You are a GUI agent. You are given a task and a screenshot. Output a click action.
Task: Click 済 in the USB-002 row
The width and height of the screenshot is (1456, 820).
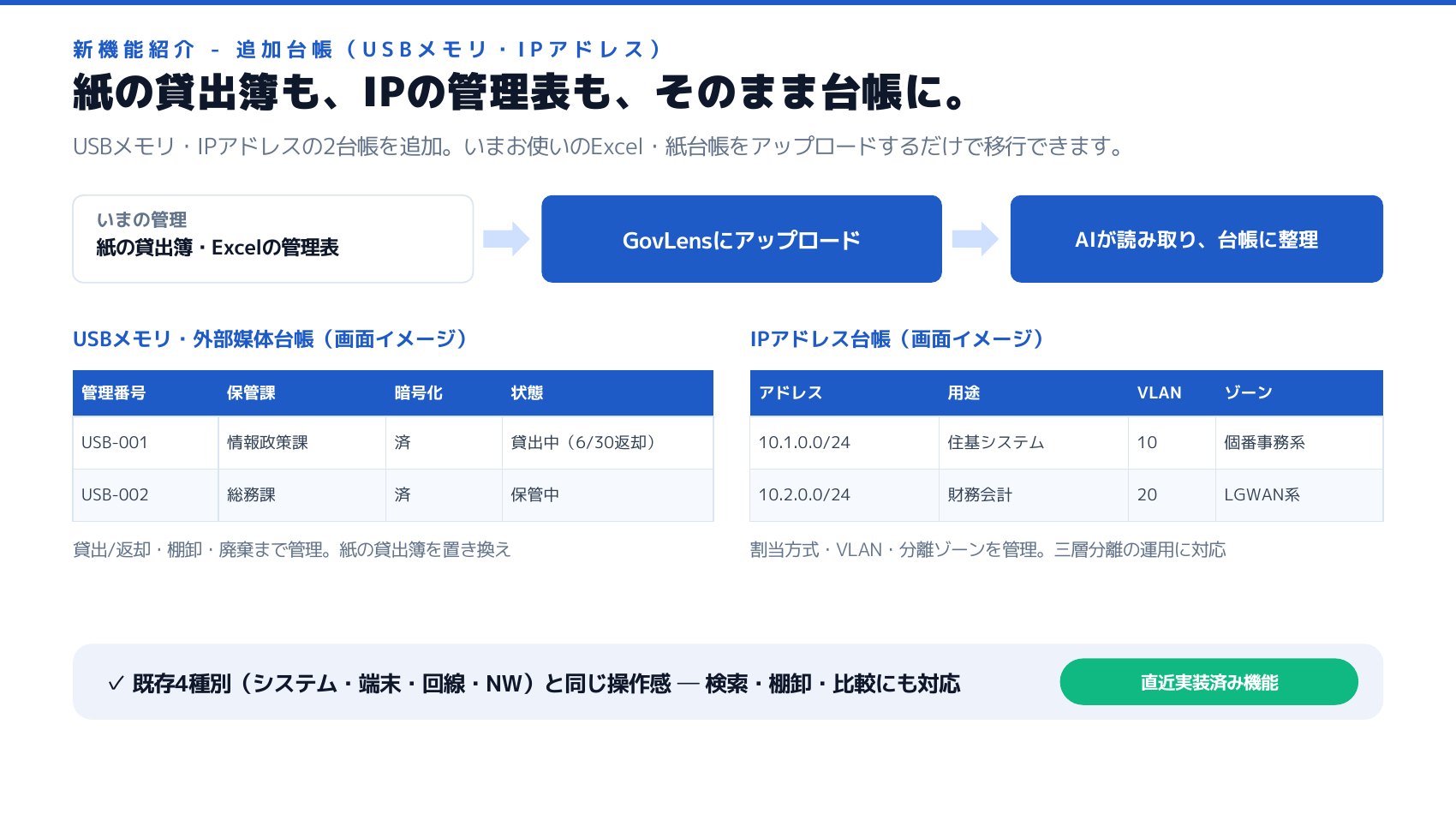point(444,495)
